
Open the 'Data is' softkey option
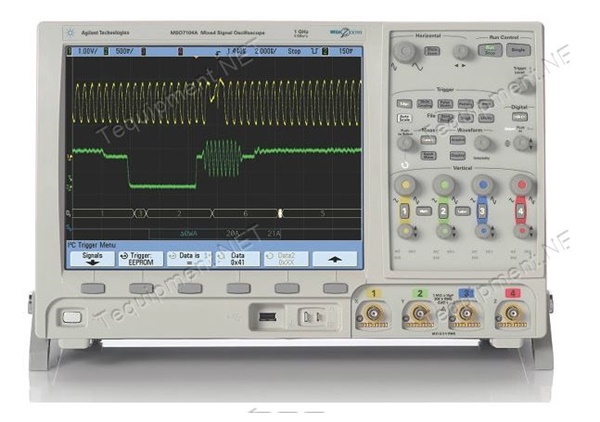tap(189, 259)
